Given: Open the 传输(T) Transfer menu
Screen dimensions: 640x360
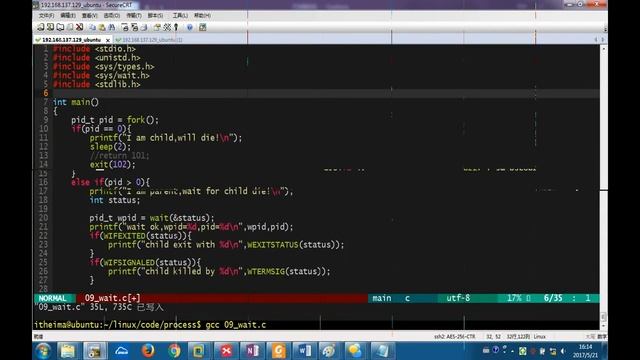Looking at the screenshot, I should coord(133,16).
